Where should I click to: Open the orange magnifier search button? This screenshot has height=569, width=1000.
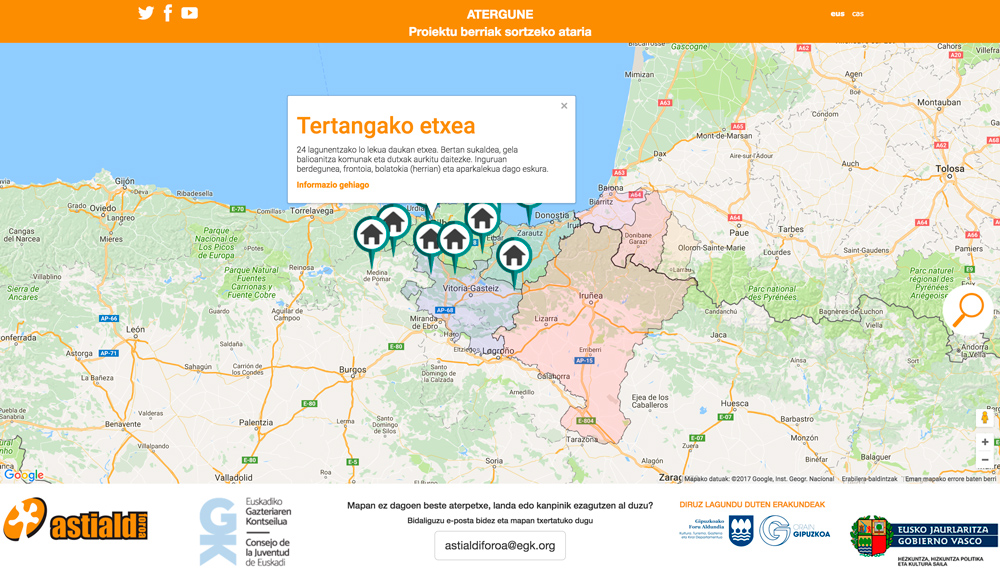click(x=968, y=310)
